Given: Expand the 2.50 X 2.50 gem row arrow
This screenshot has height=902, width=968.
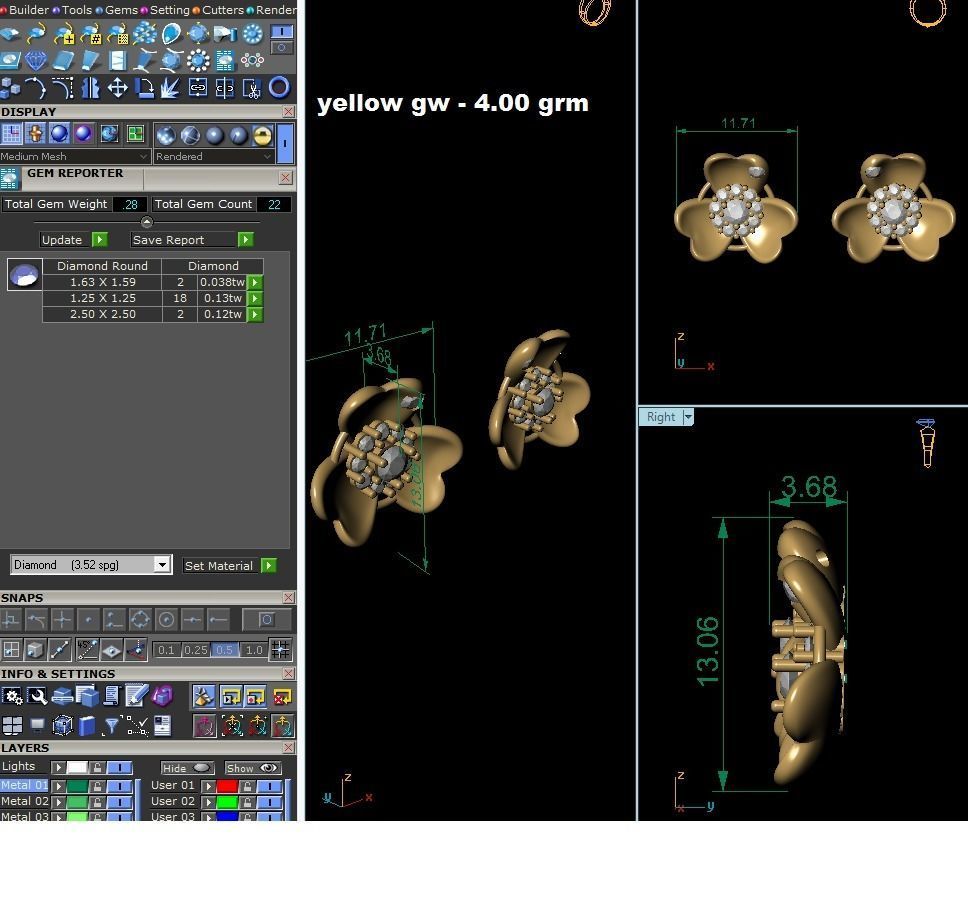Looking at the screenshot, I should pos(255,314).
